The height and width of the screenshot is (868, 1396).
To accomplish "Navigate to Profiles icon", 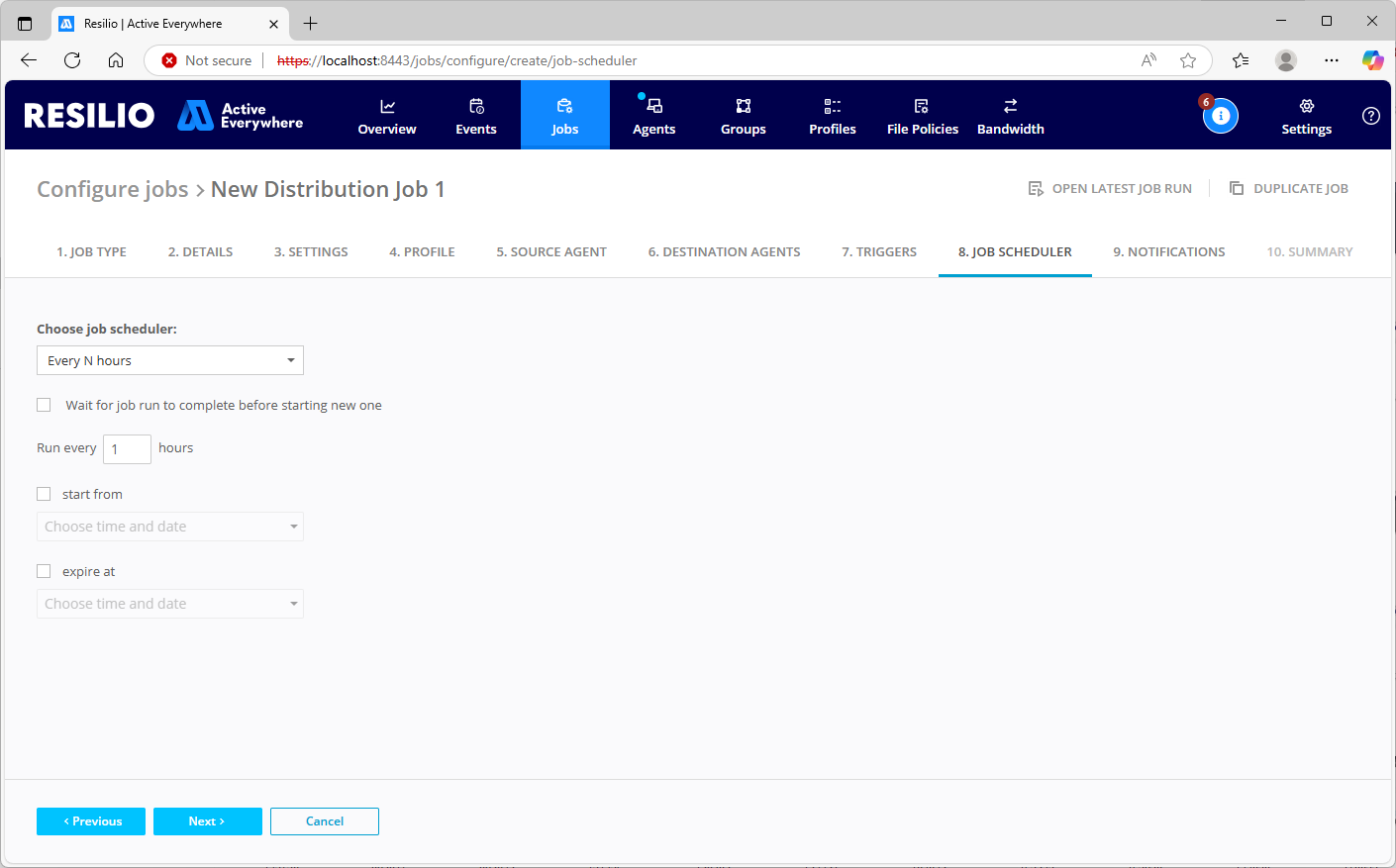I will coord(833,107).
